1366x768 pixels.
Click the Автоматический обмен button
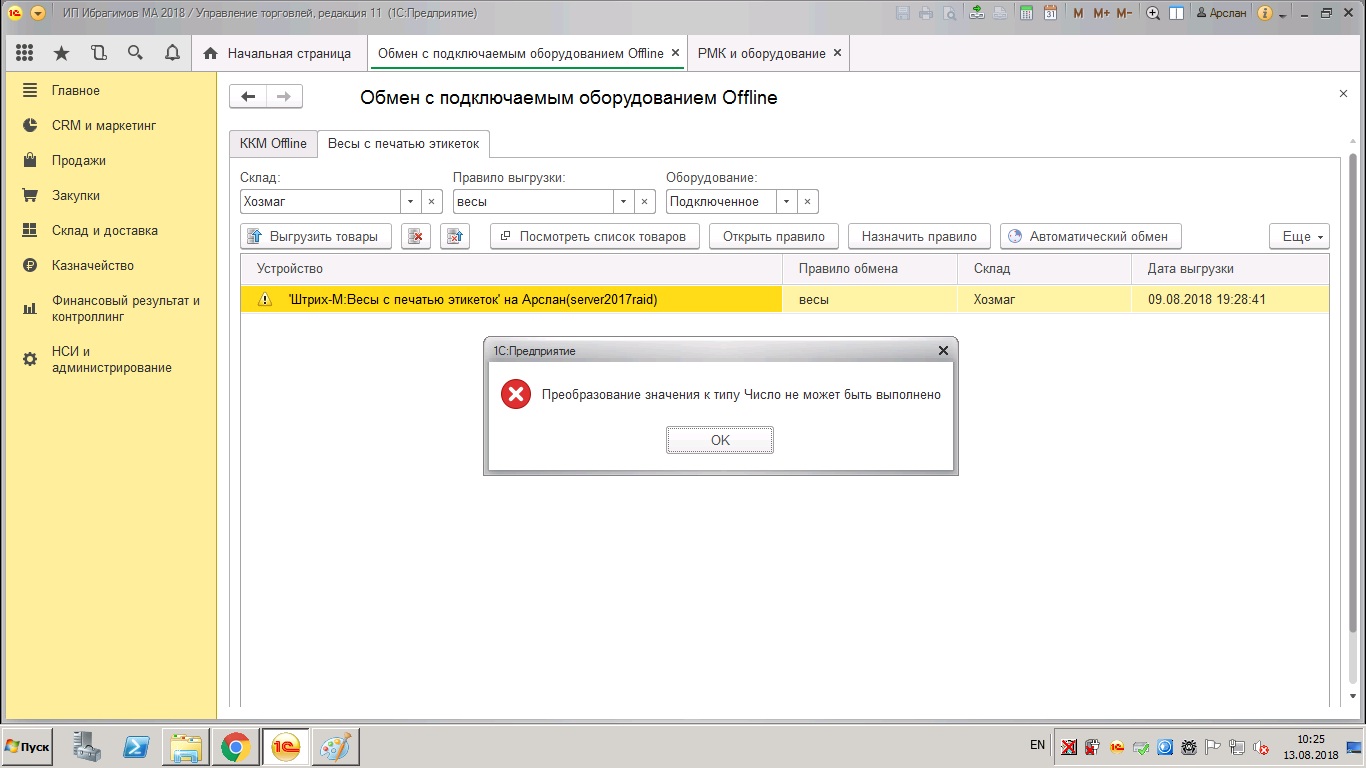click(x=1090, y=236)
